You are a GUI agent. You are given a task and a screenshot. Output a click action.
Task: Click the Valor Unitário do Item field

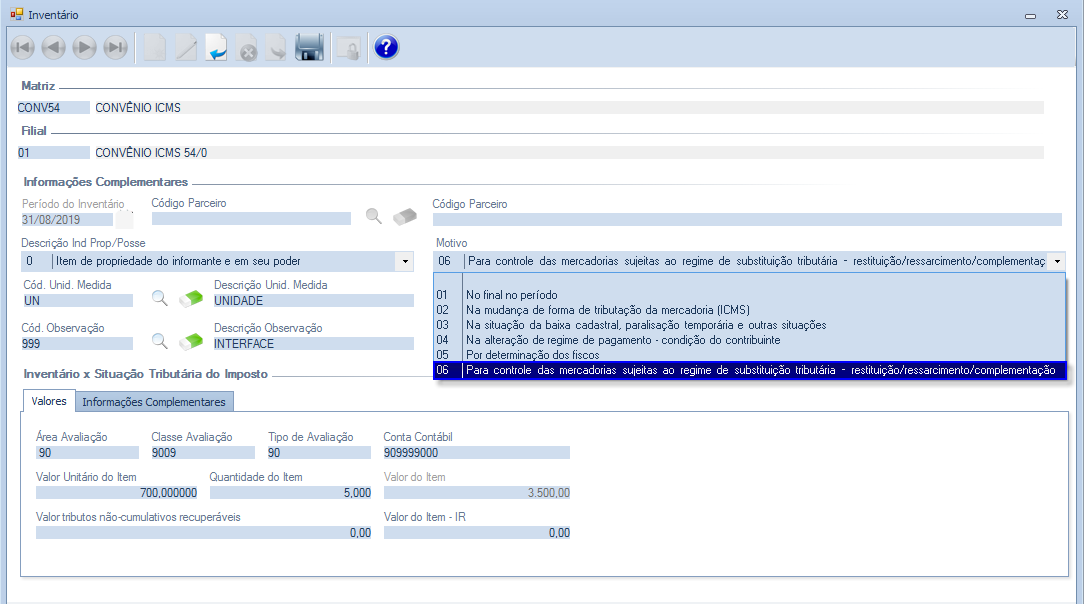point(118,492)
